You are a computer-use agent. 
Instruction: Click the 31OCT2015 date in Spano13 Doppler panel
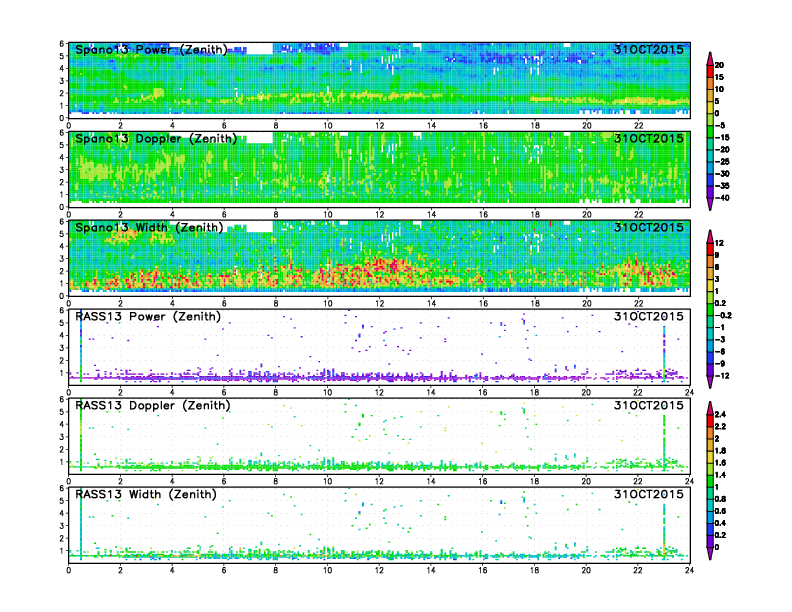point(649,138)
